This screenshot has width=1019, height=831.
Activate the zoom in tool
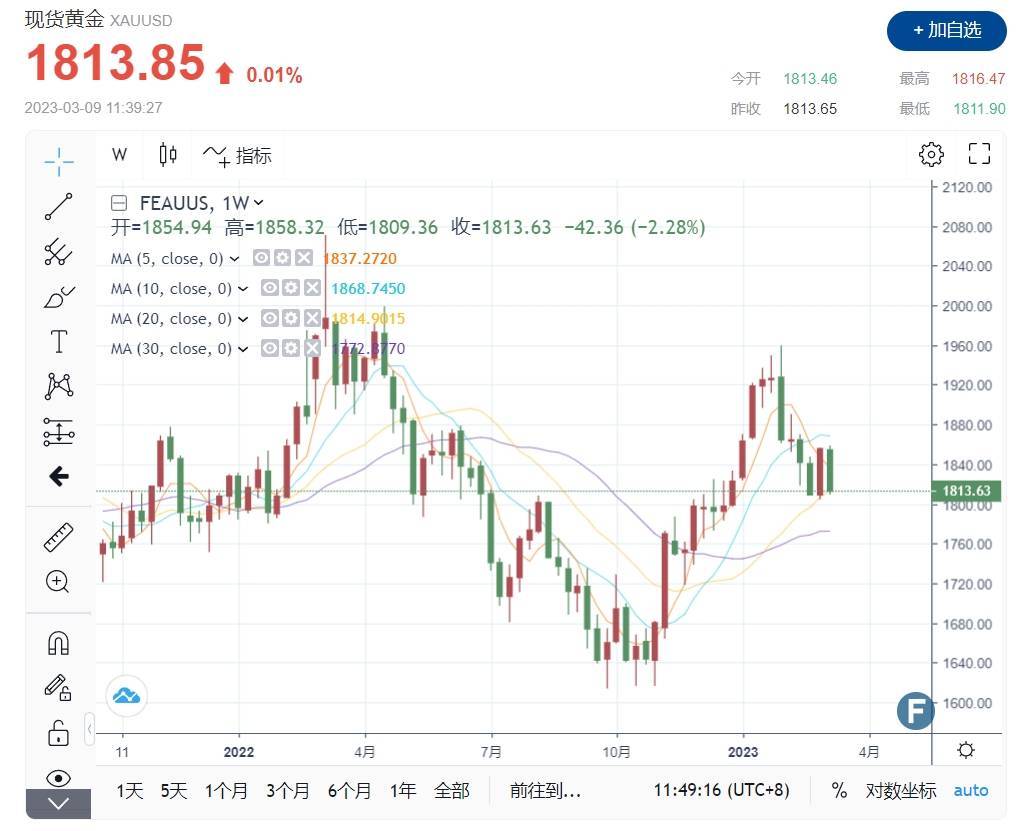tap(59, 582)
